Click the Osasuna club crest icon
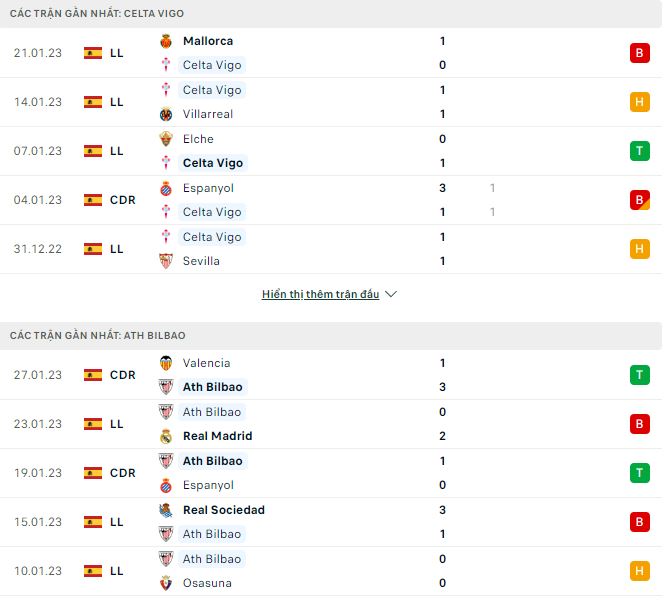This screenshot has width=668, height=601. tap(166, 583)
